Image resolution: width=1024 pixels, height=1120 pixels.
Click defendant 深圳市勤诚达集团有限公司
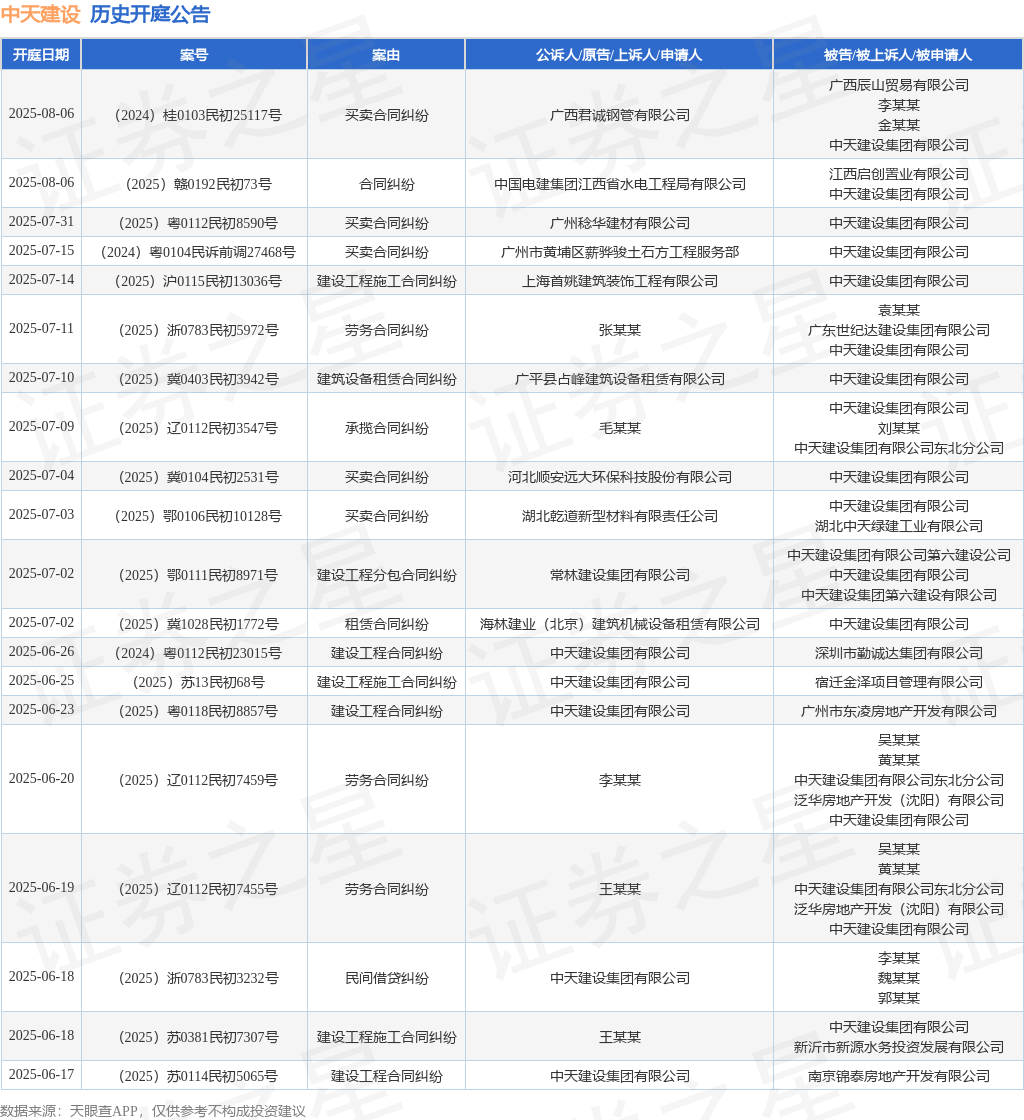click(899, 654)
